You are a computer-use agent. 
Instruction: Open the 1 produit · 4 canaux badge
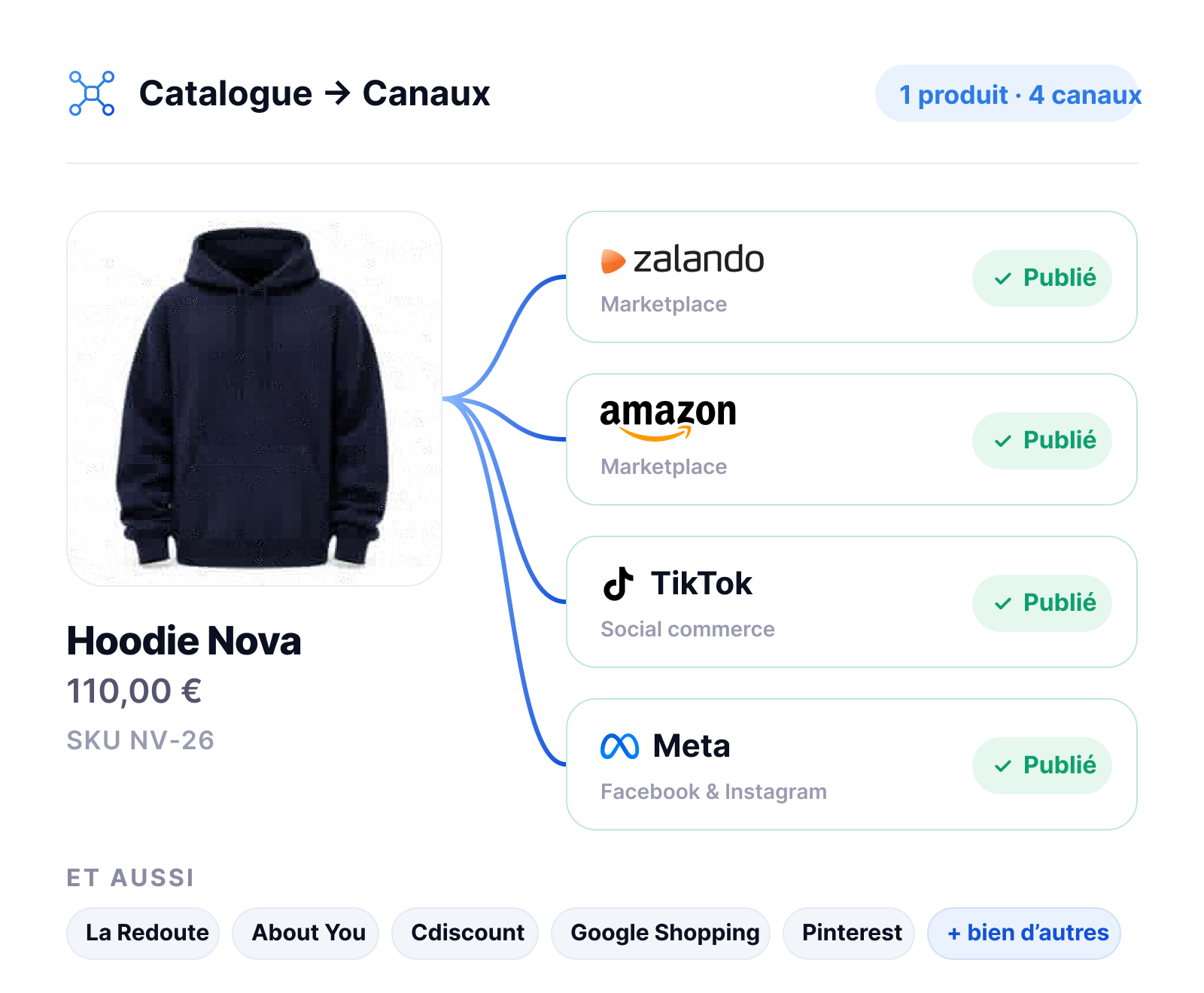point(1007,94)
